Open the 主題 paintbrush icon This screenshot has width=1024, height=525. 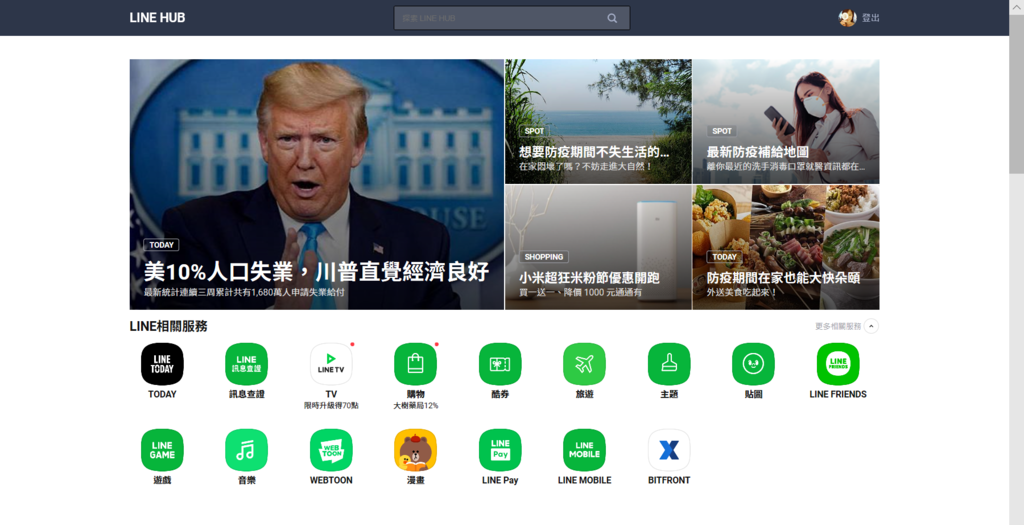click(x=669, y=364)
